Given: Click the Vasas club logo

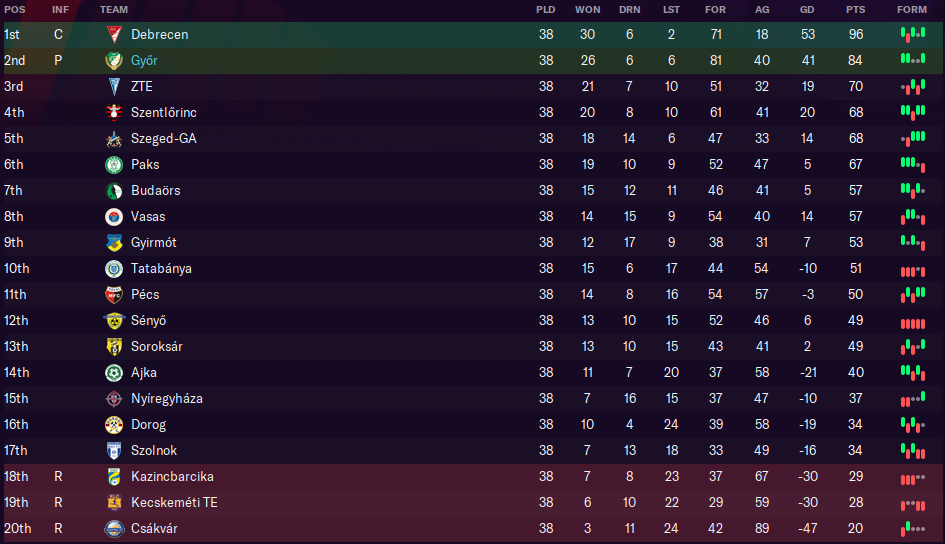Looking at the screenshot, I should [x=114, y=216].
